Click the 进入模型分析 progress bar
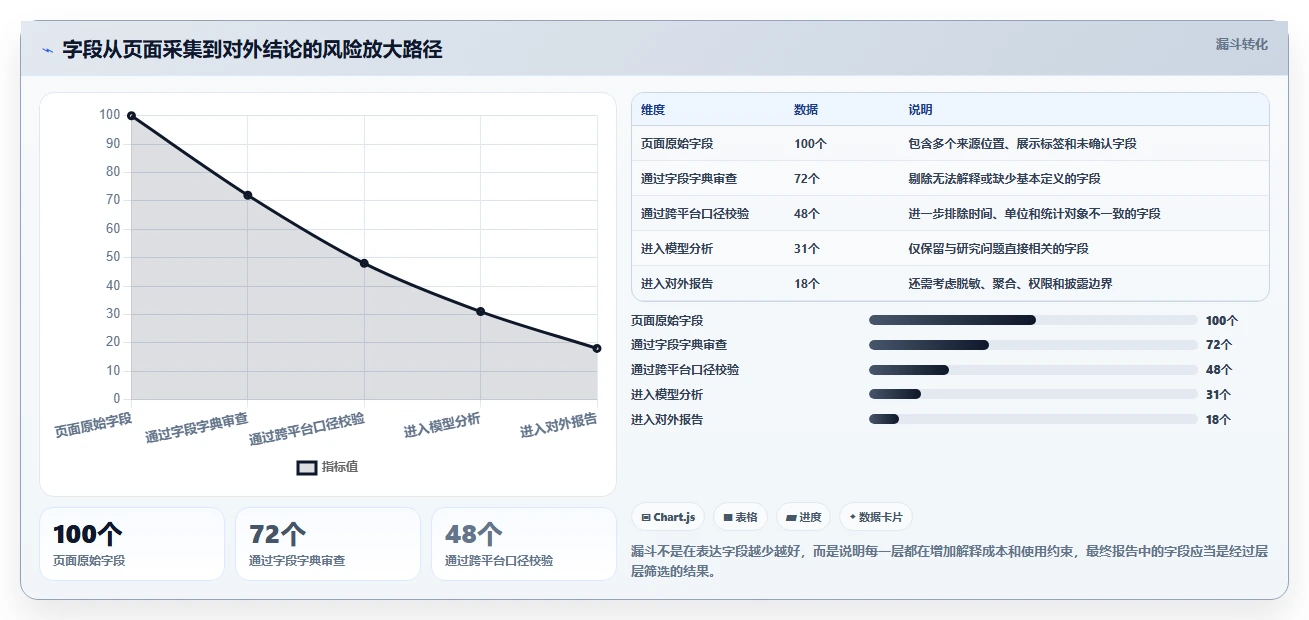Viewport: 1309px width, 620px height. [x=1033, y=395]
